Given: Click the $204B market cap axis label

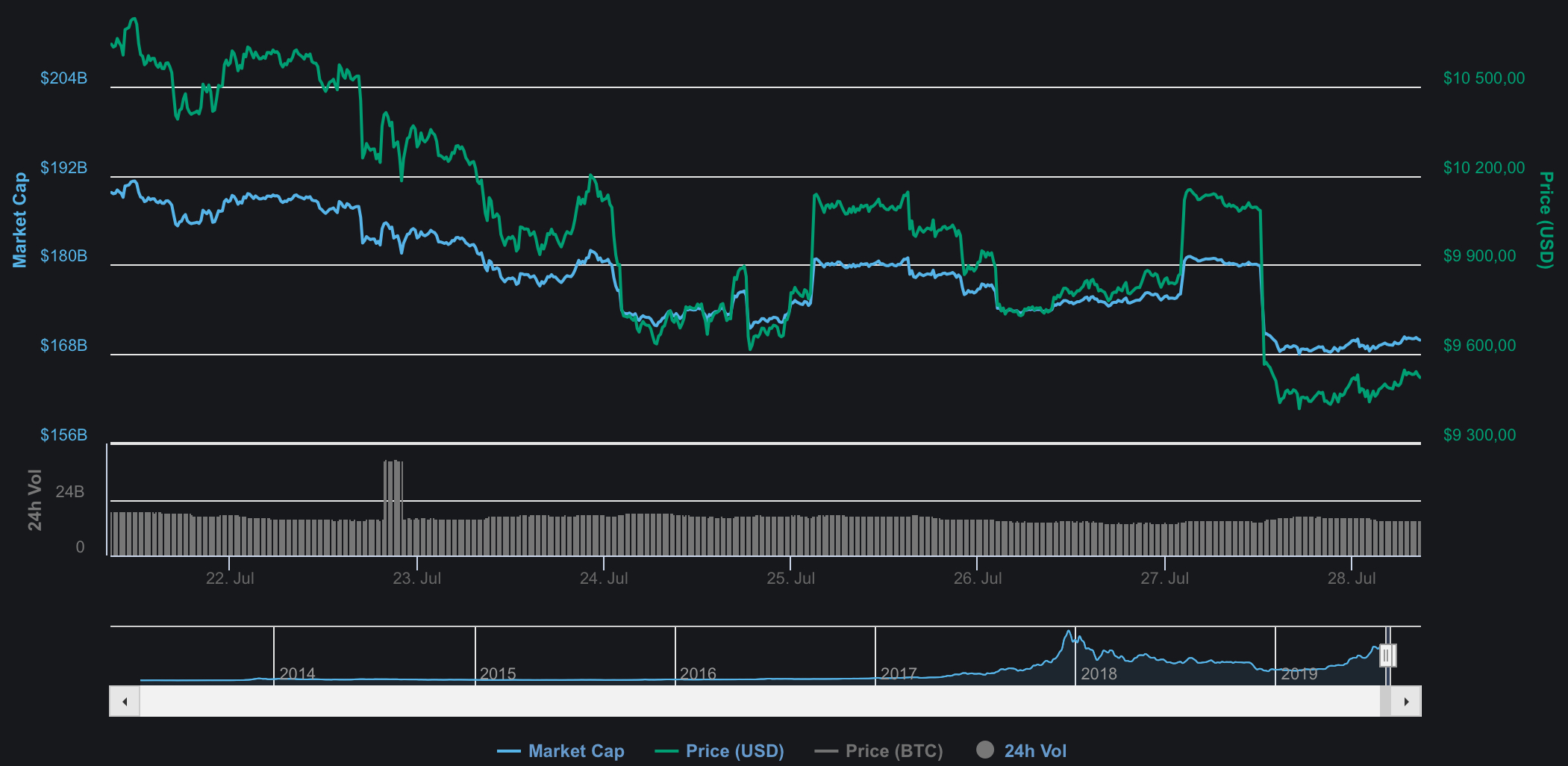Looking at the screenshot, I should (63, 78).
